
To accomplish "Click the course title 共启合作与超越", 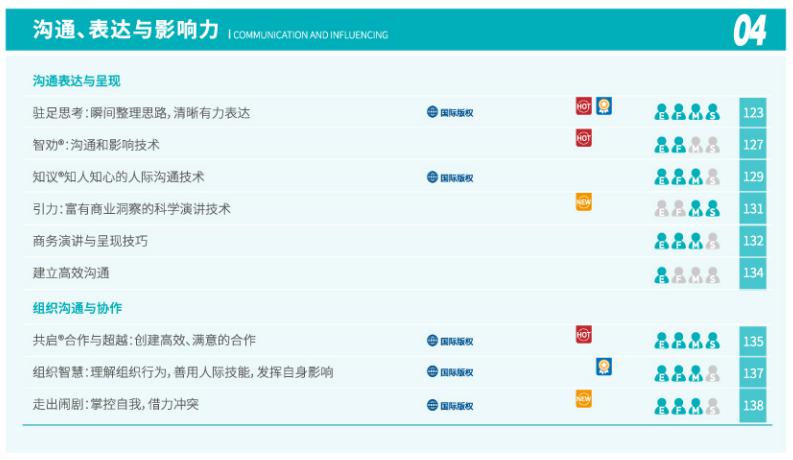I will (x=144, y=340).
